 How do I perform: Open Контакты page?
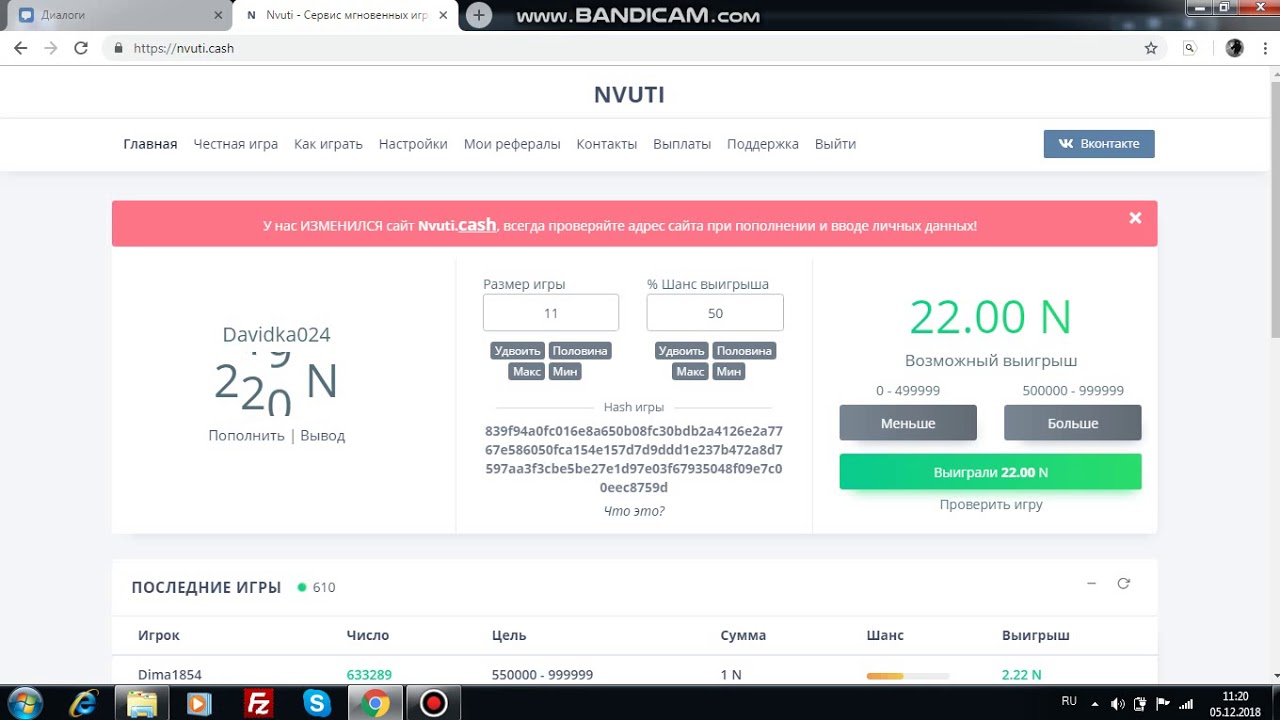point(606,144)
